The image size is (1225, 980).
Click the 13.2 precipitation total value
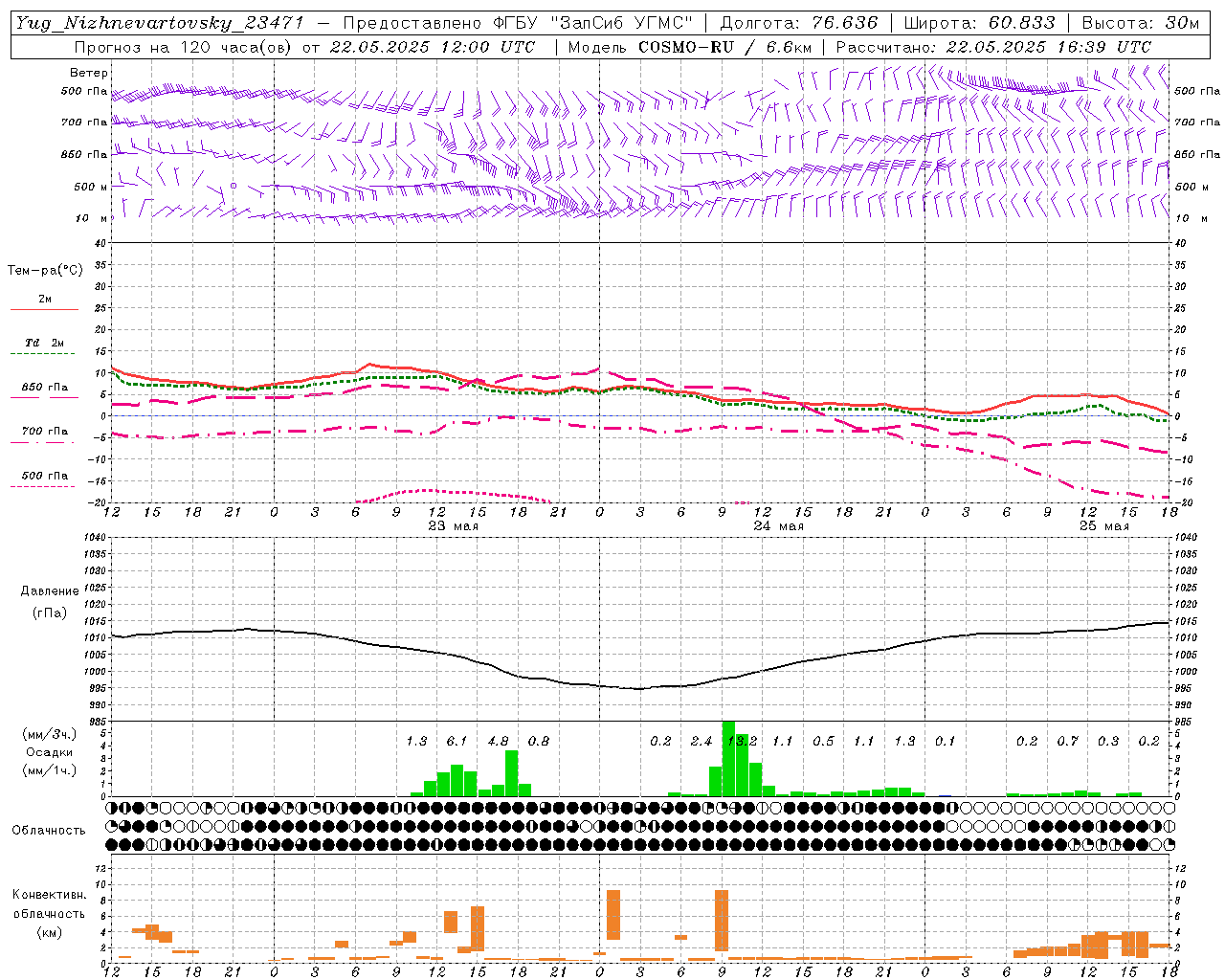pos(743,742)
